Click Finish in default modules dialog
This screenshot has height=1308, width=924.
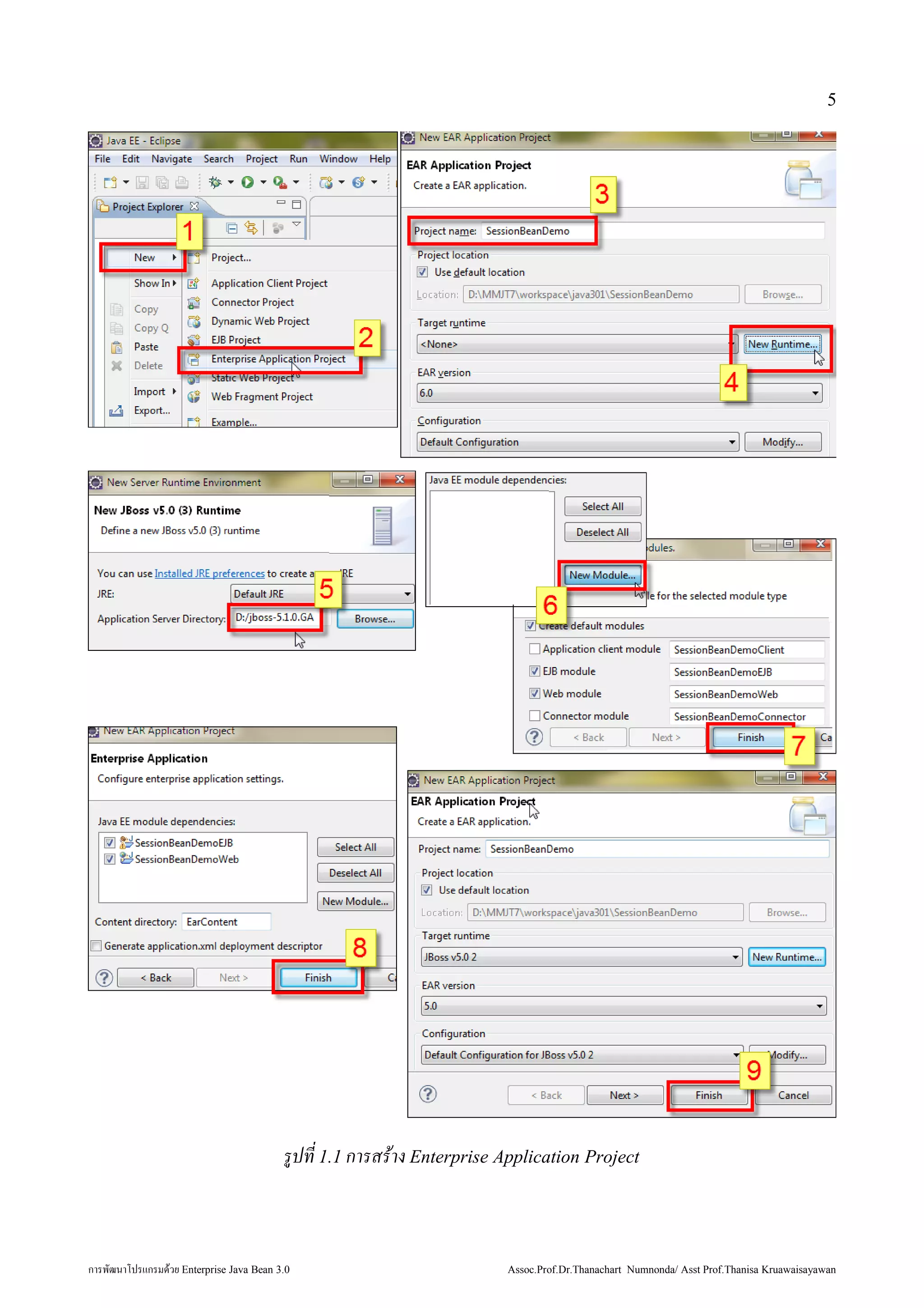pos(750,737)
